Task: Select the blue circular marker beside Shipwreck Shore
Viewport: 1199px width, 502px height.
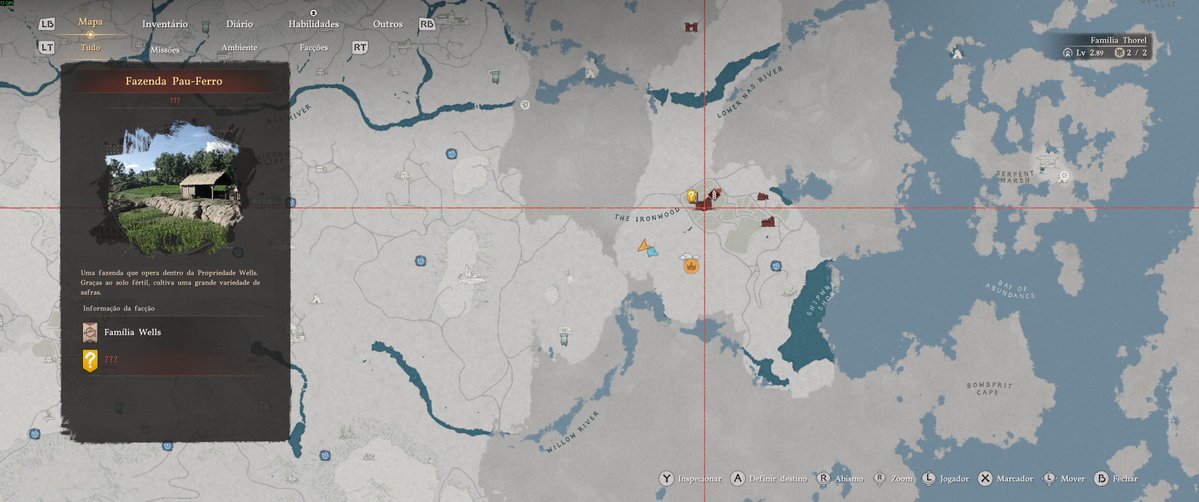Action: tap(775, 266)
